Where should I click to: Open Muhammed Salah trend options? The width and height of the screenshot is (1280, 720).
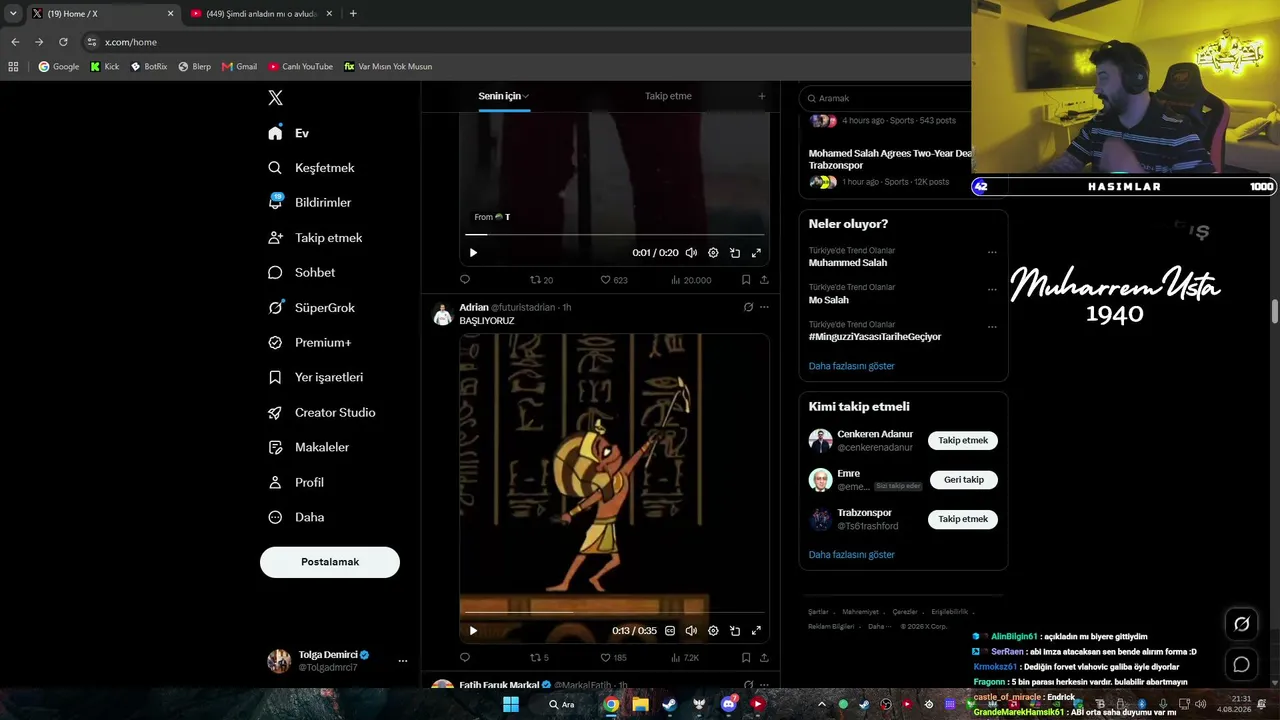pyautogui.click(x=992, y=252)
